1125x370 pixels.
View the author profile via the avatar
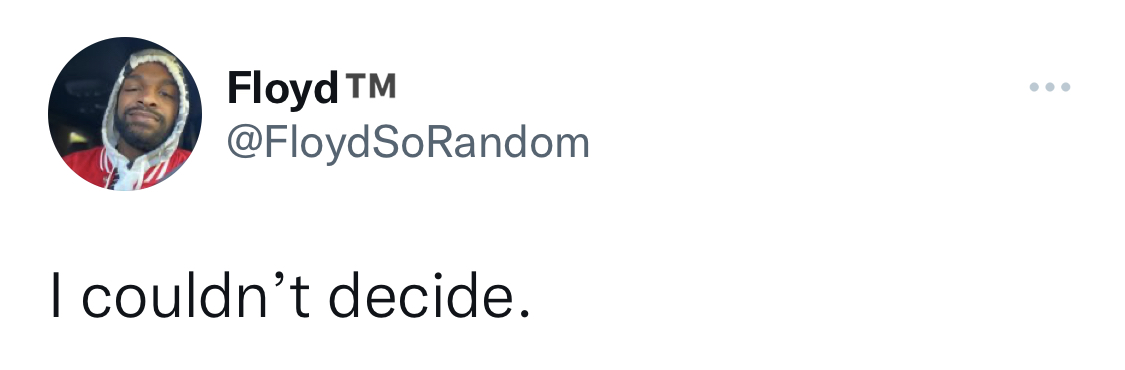pos(125,114)
